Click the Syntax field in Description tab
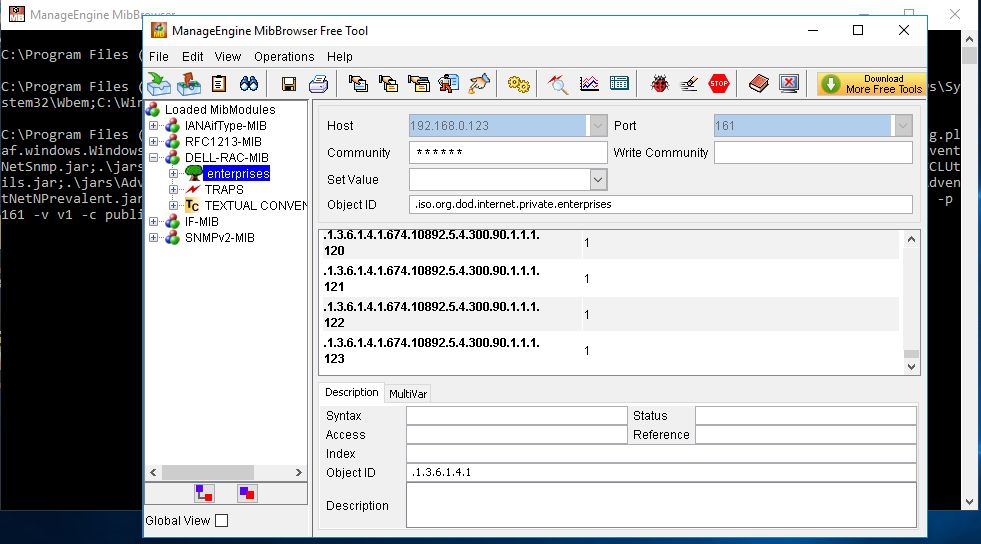Viewport: 981px width, 544px height. (517, 416)
